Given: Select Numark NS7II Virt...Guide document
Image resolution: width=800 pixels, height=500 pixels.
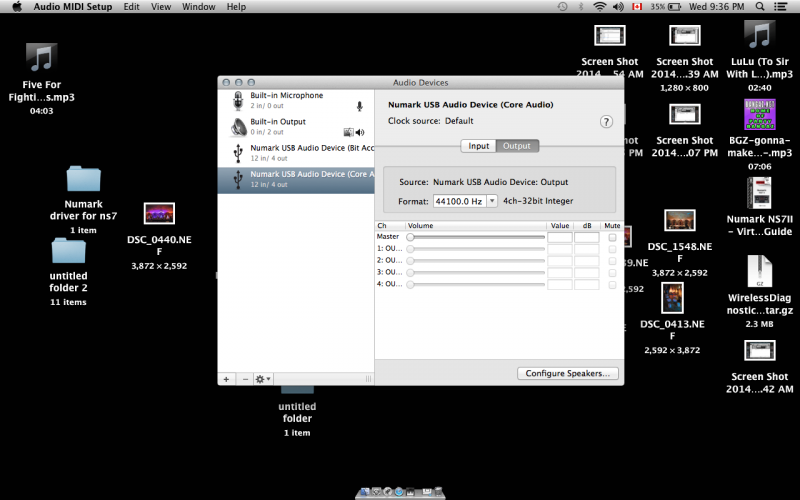Looking at the screenshot, I should (759, 193).
